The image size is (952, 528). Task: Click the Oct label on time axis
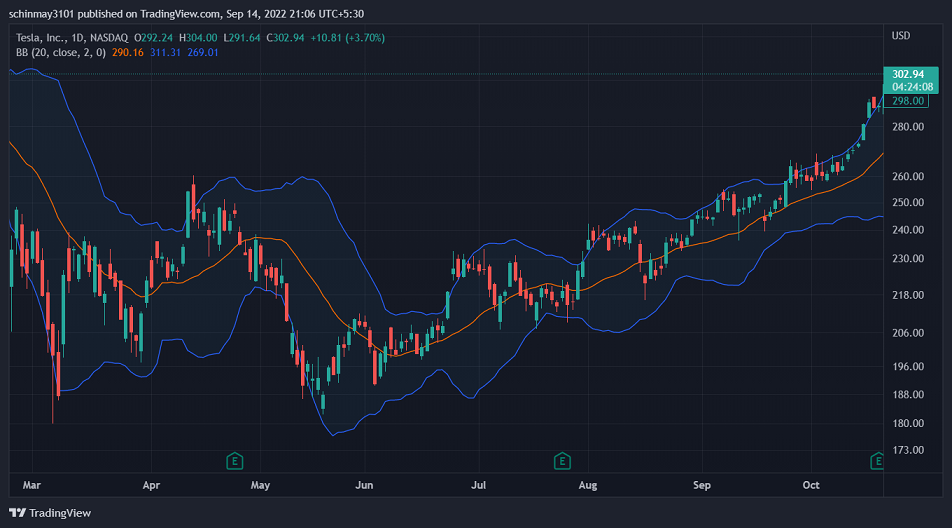coord(811,485)
